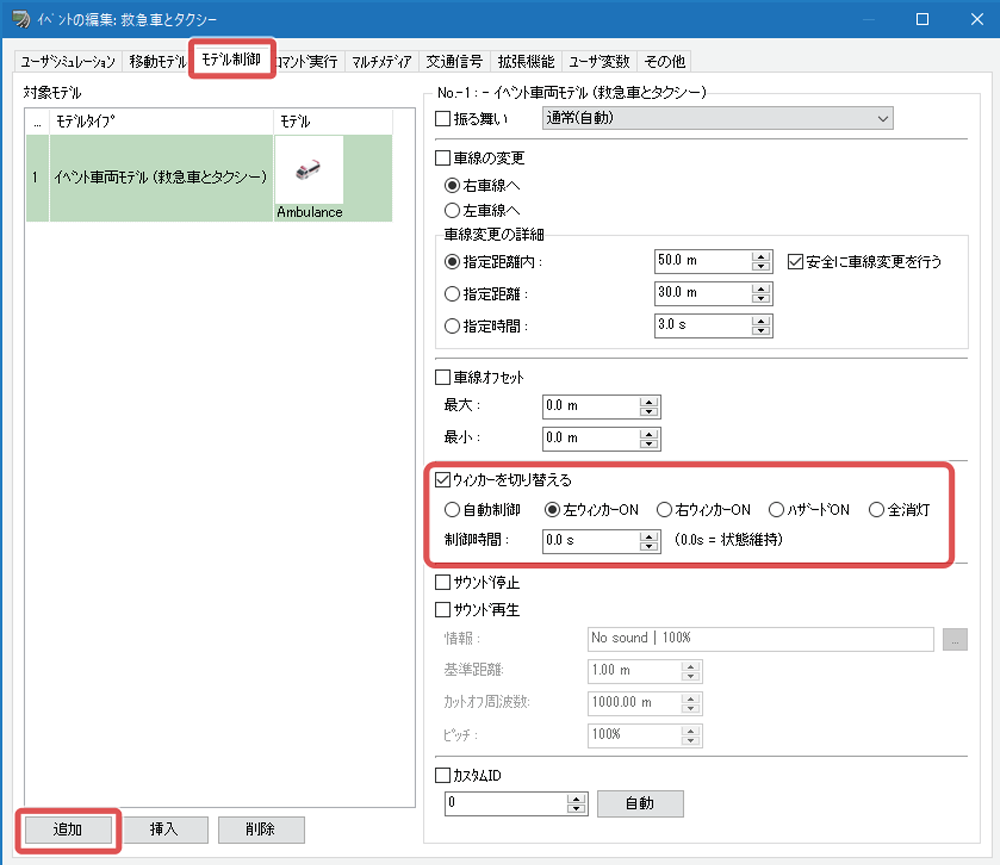Increase カスタムID with the up arrow
The image size is (1000, 865).
click(576, 799)
